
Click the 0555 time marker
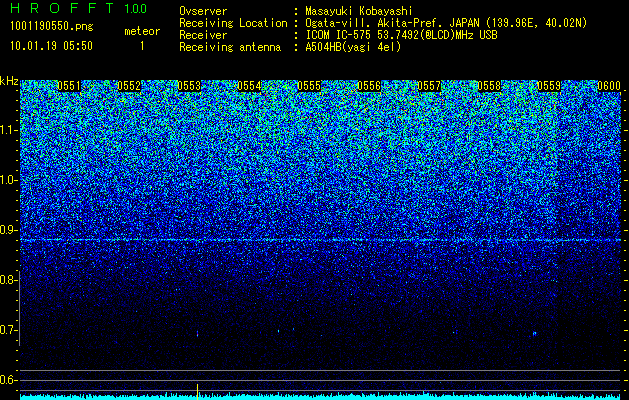click(309, 86)
